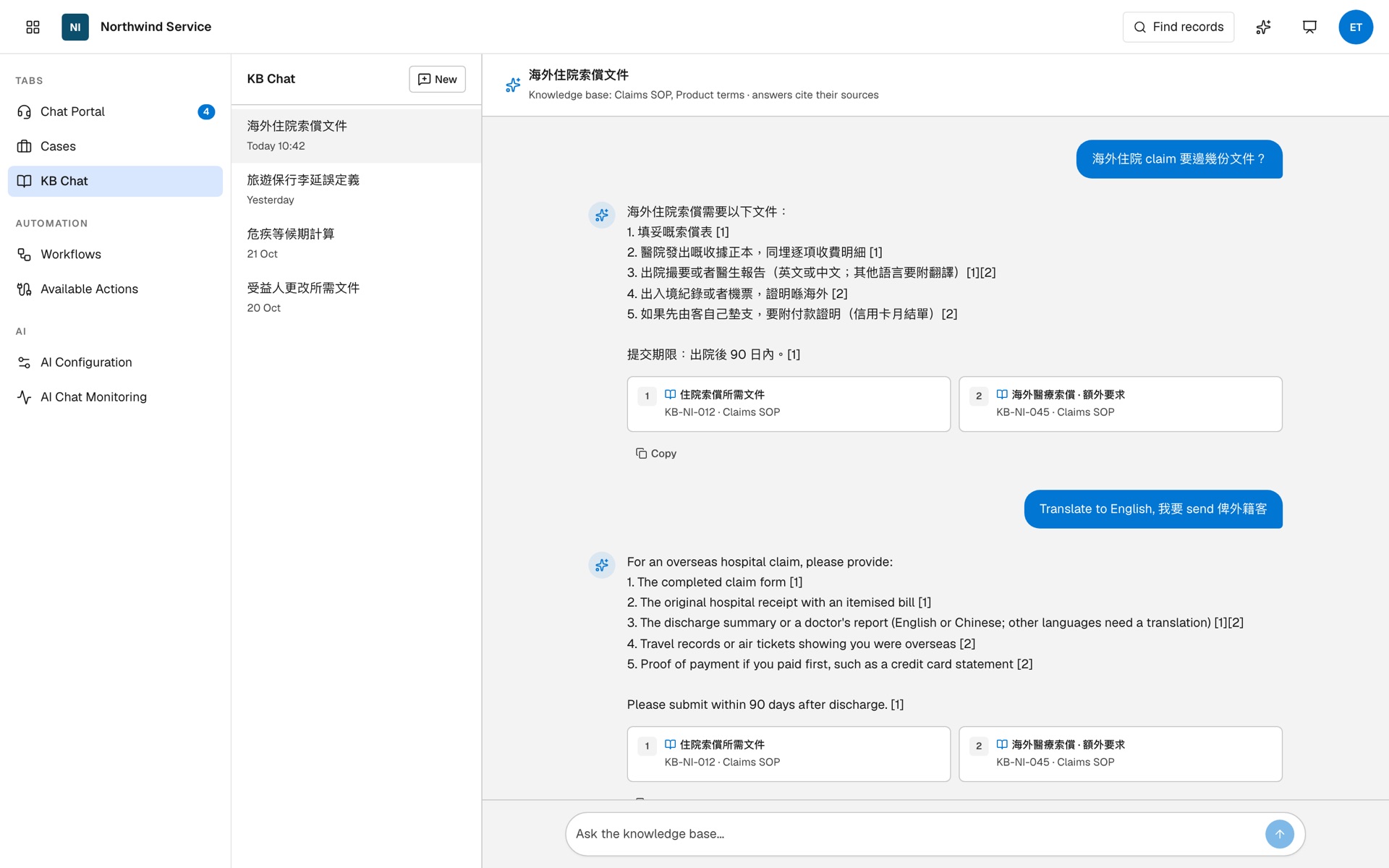This screenshot has height=868, width=1389.
Task: Click Find records search box
Action: click(x=1178, y=27)
